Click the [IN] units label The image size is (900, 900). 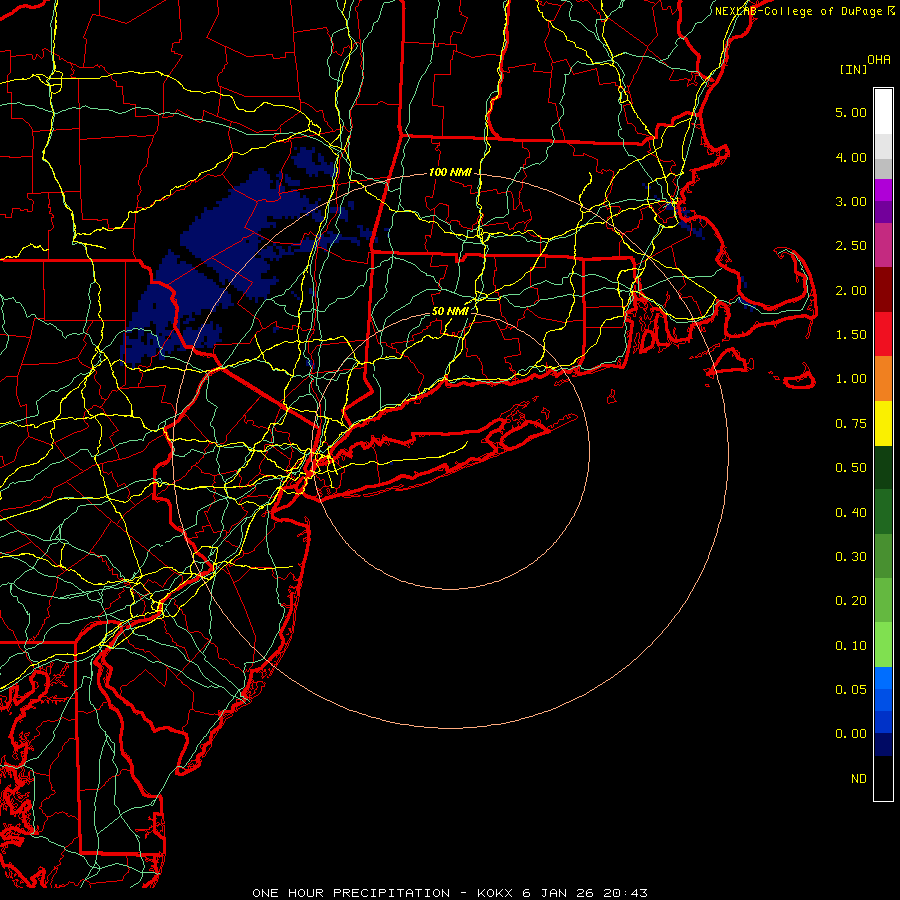853,69
